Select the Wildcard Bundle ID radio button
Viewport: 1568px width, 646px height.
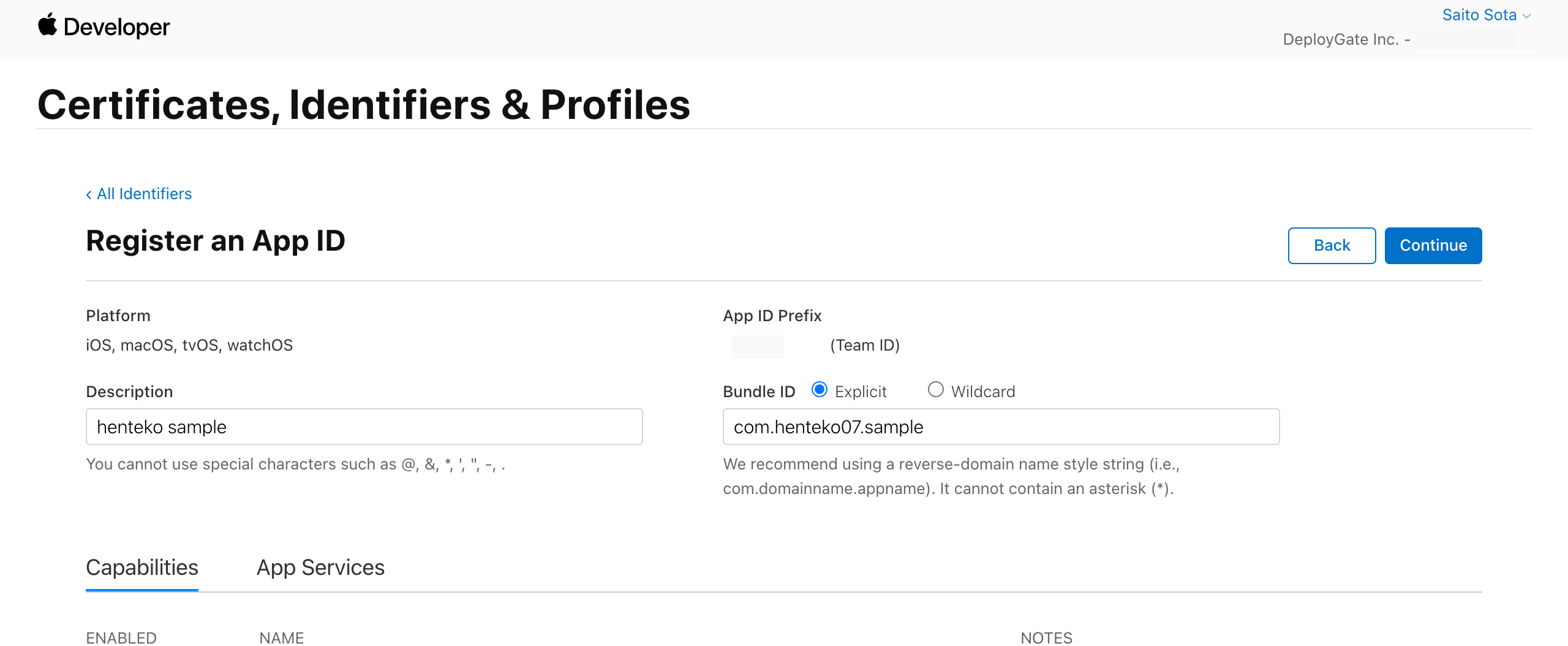coord(935,389)
